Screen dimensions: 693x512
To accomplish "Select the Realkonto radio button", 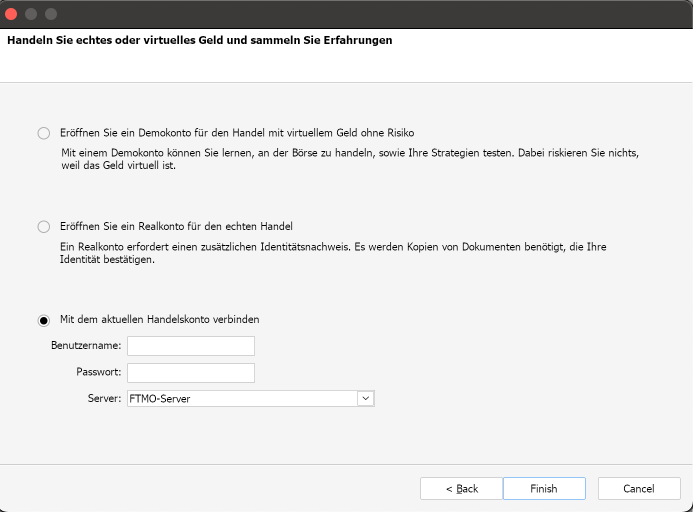I will (43, 227).
